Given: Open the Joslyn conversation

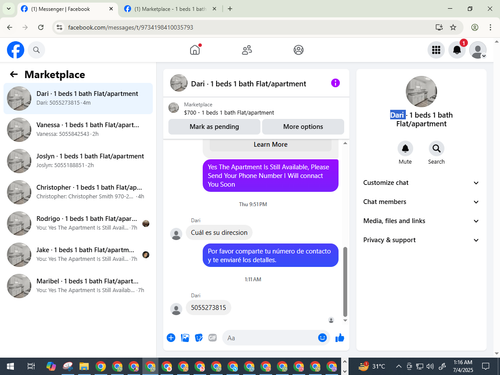Looking at the screenshot, I should [x=78, y=161].
